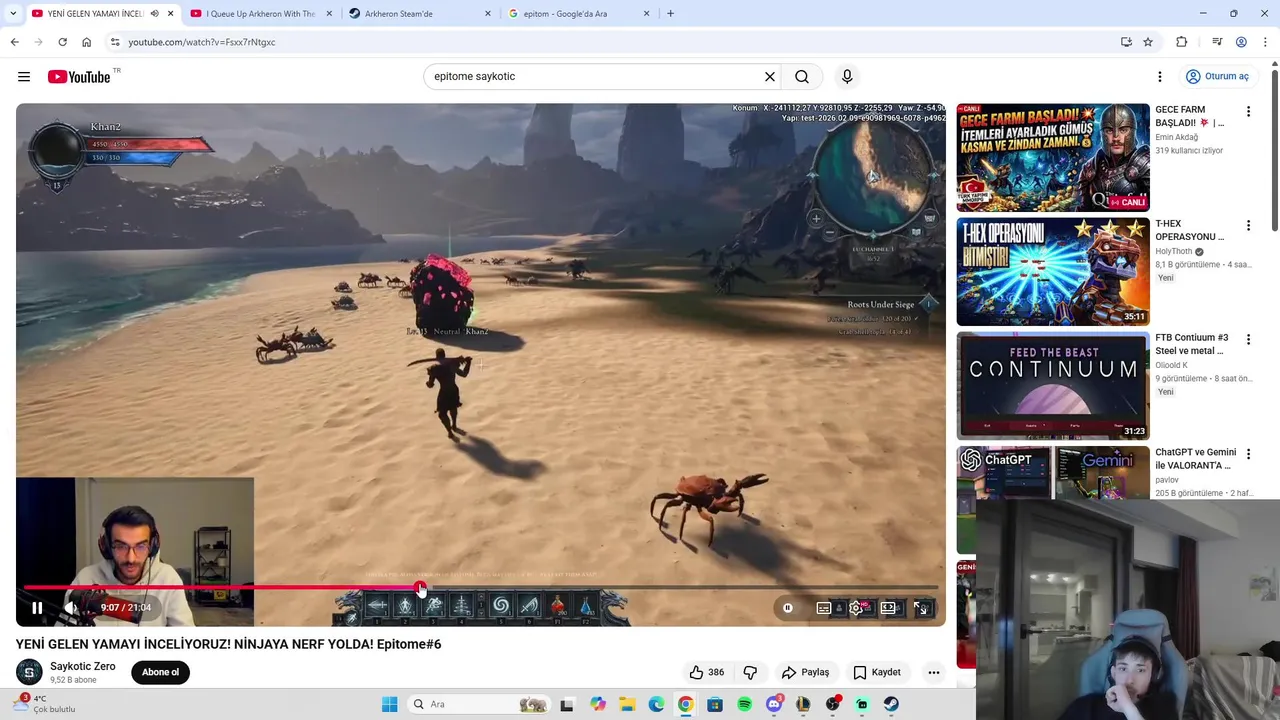
Task: Open a new browser tab with plus
Action: point(670,14)
